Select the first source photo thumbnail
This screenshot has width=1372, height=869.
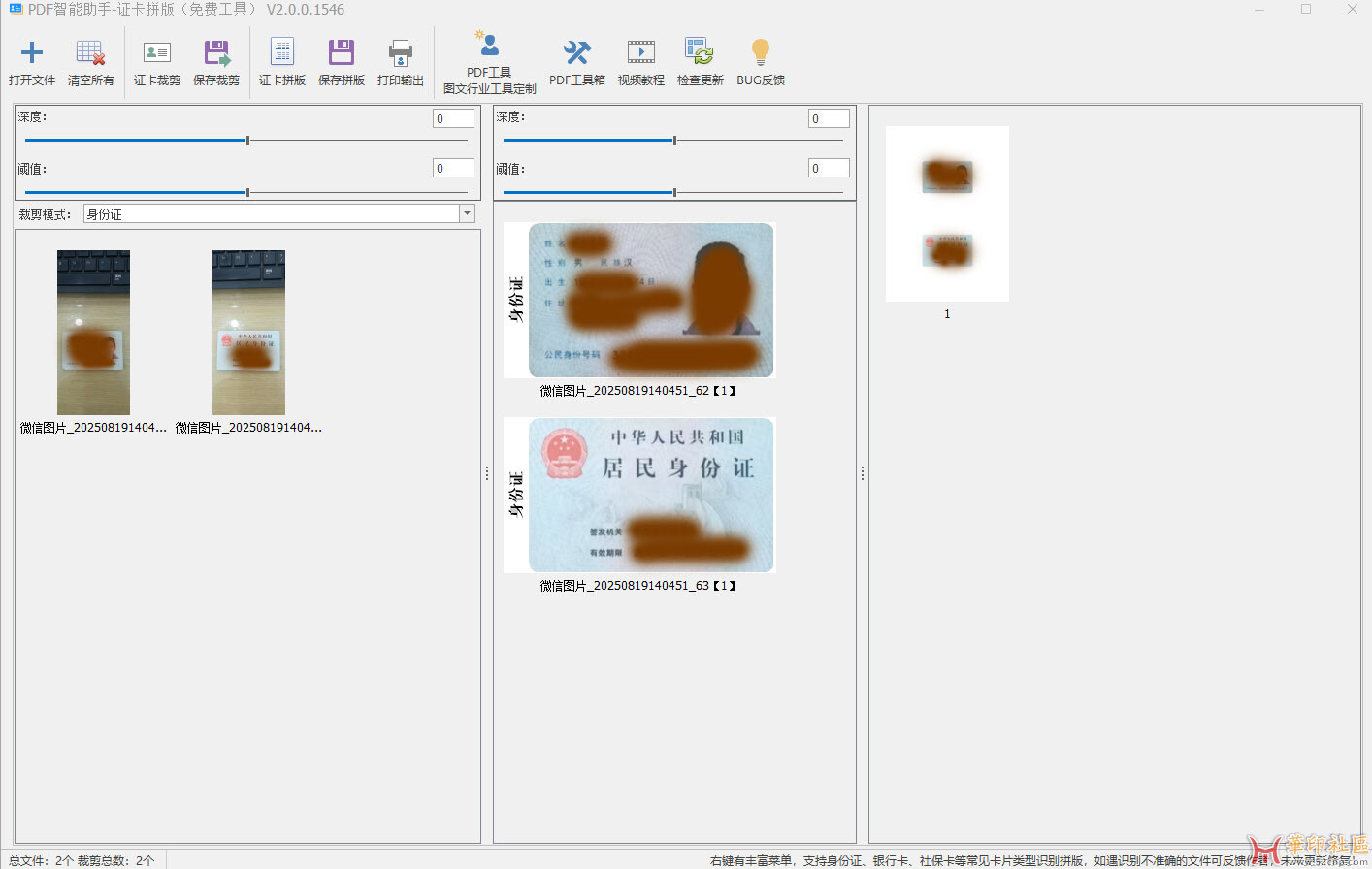coord(93,333)
